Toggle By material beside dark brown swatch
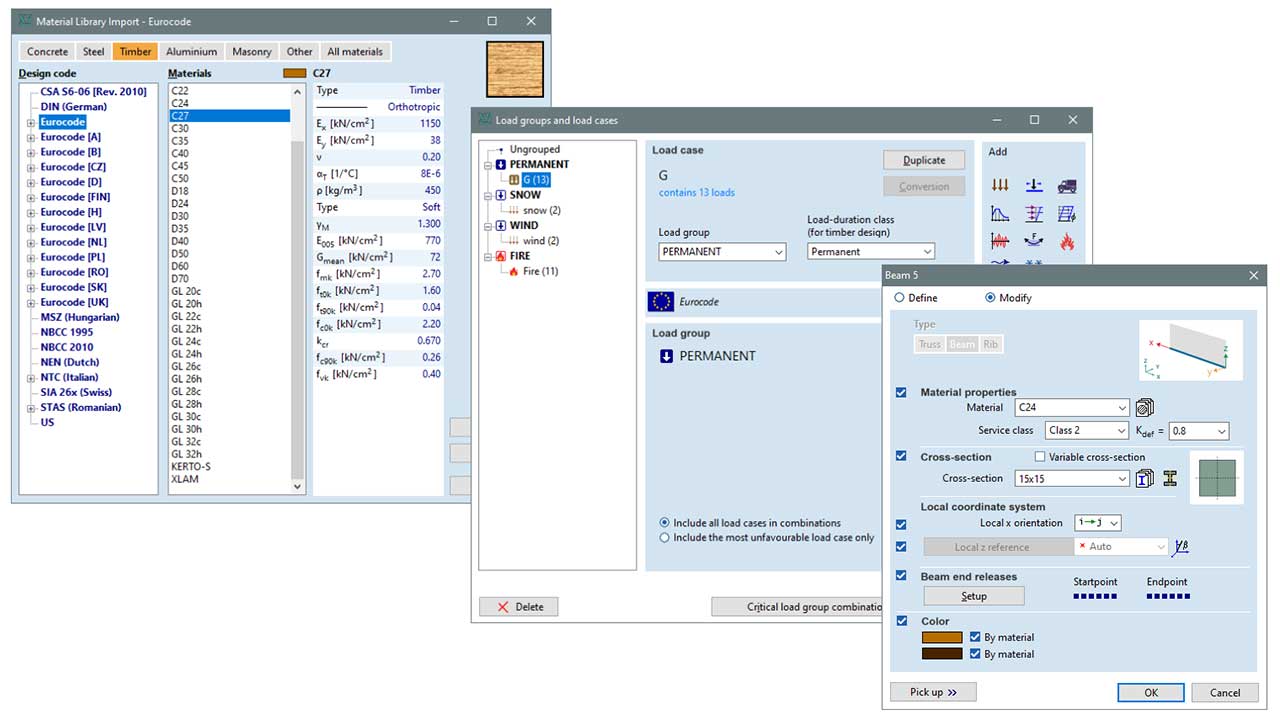Image resolution: width=1280 pixels, height=720 pixels. [x=975, y=654]
